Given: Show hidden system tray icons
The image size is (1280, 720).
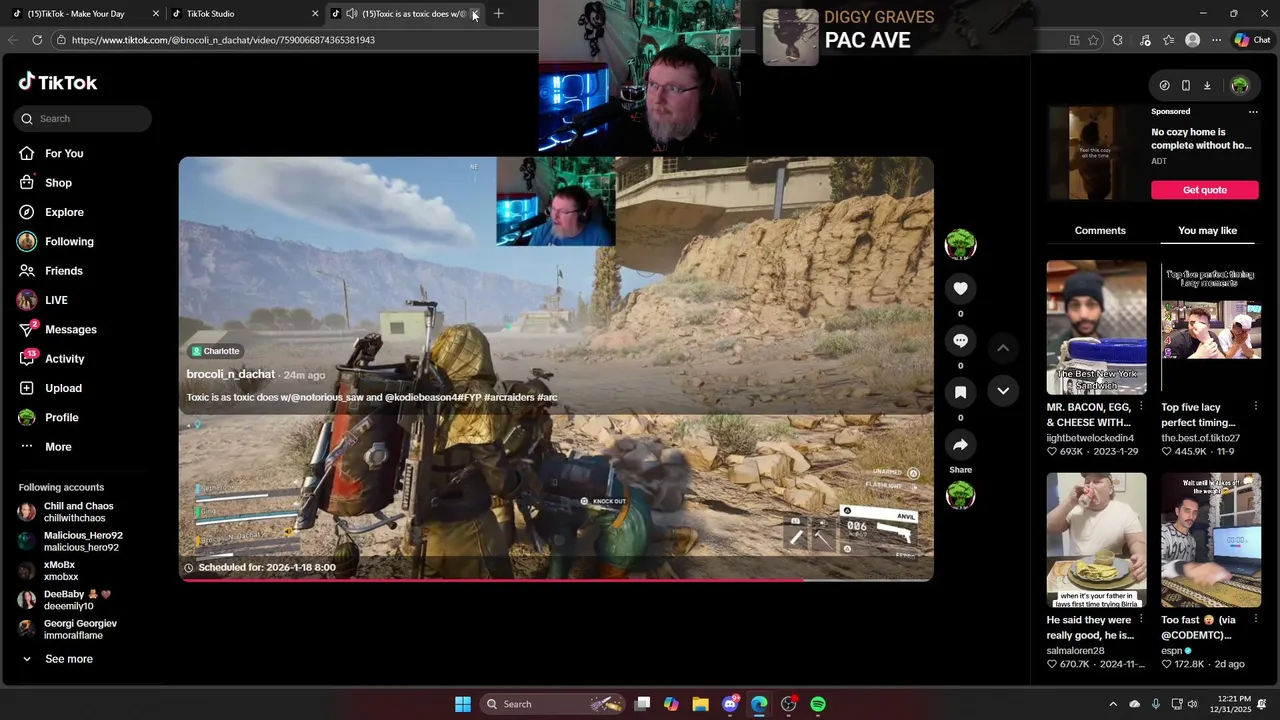Looking at the screenshot, I should click(x=1112, y=704).
